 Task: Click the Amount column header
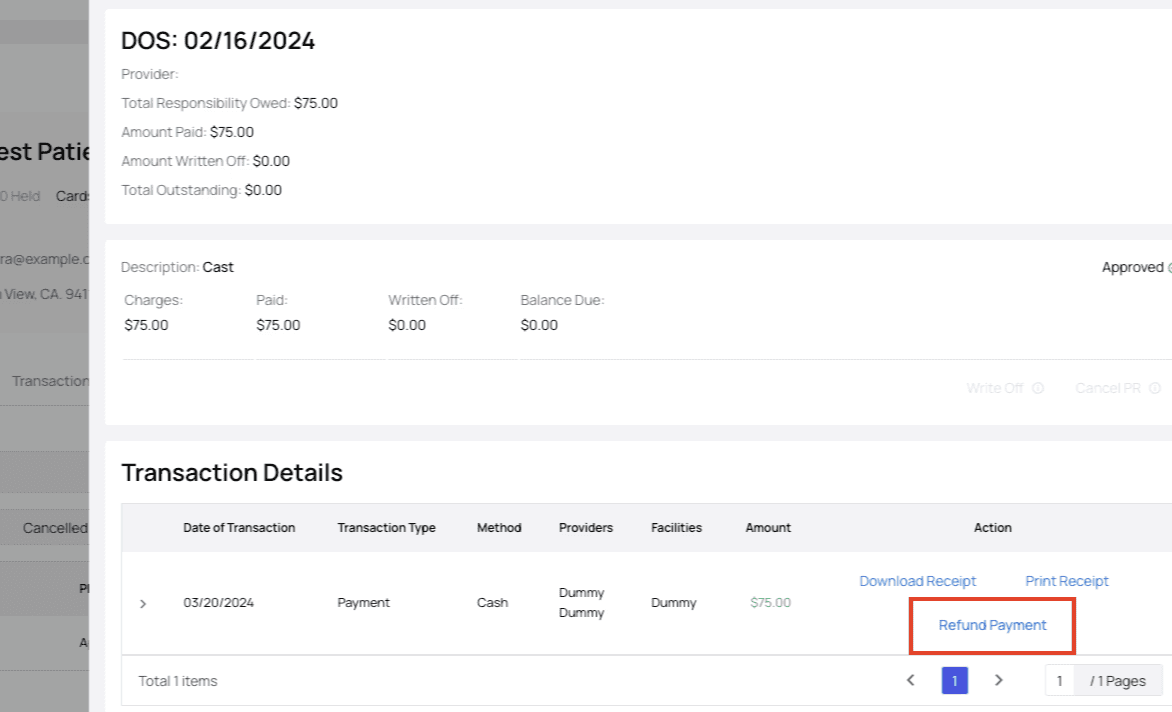click(x=768, y=528)
